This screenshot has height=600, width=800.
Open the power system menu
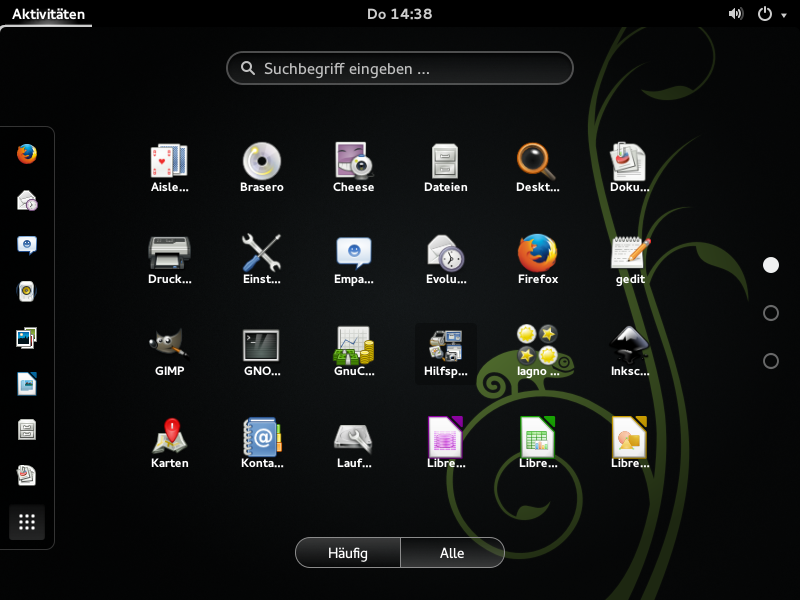coord(764,14)
